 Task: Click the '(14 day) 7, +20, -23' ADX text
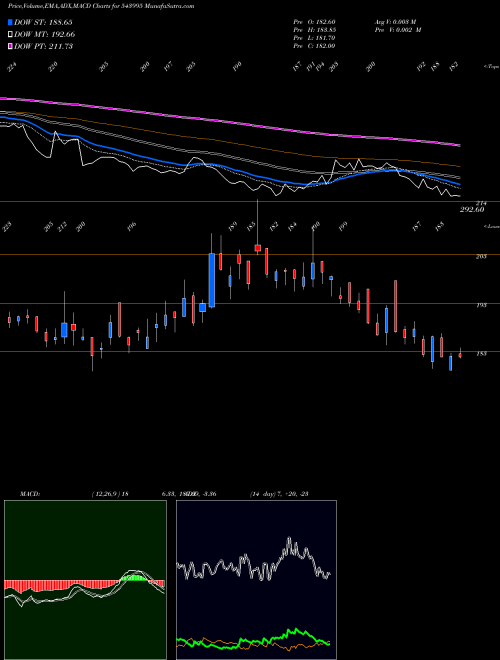tap(279, 494)
